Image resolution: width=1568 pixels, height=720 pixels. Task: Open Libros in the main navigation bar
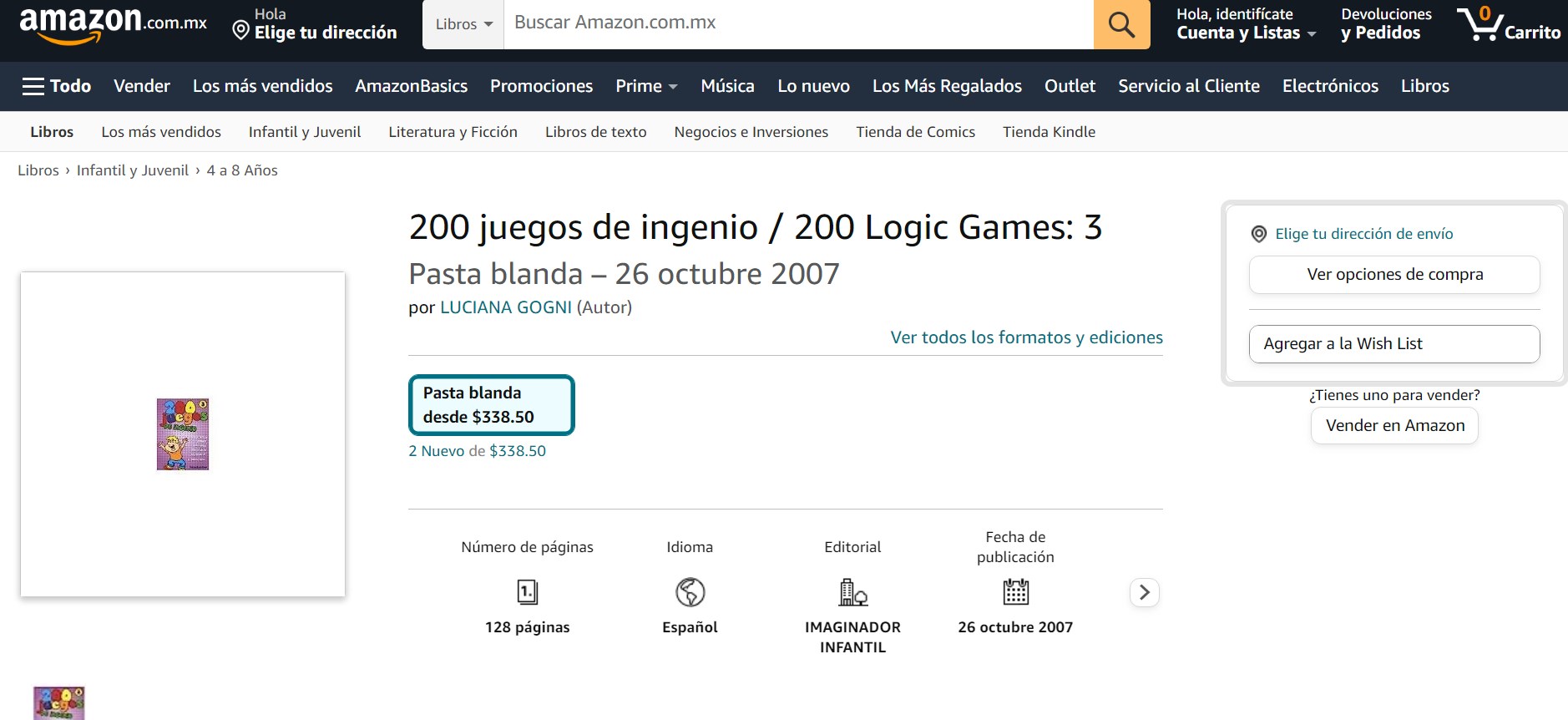click(1424, 86)
